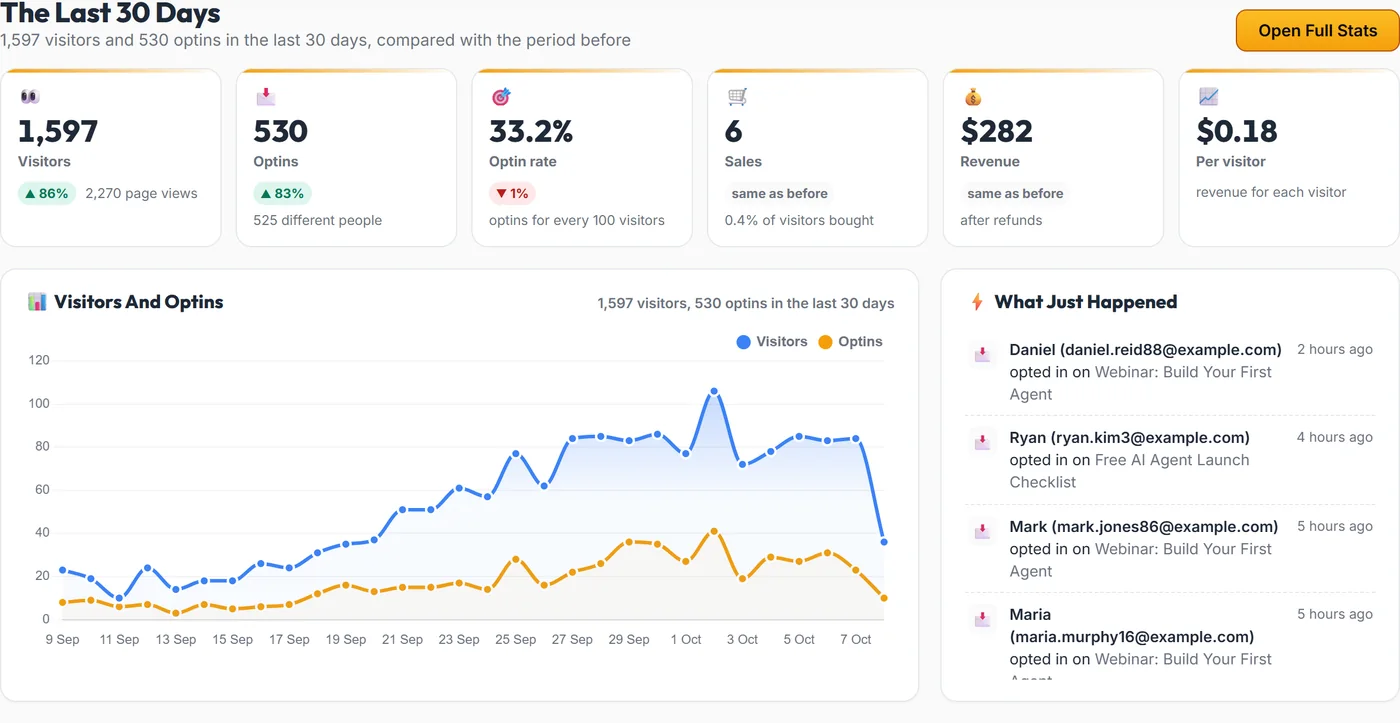This screenshot has width=1400, height=723.
Task: Click the bar chart icon beside Visitors And Optins
Action: (x=38, y=302)
